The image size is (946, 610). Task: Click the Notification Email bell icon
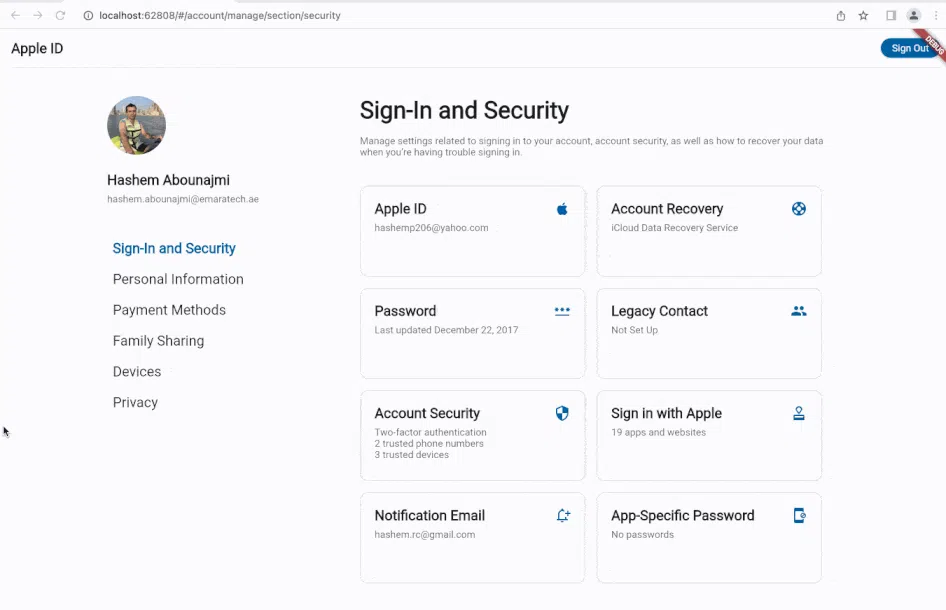(563, 515)
